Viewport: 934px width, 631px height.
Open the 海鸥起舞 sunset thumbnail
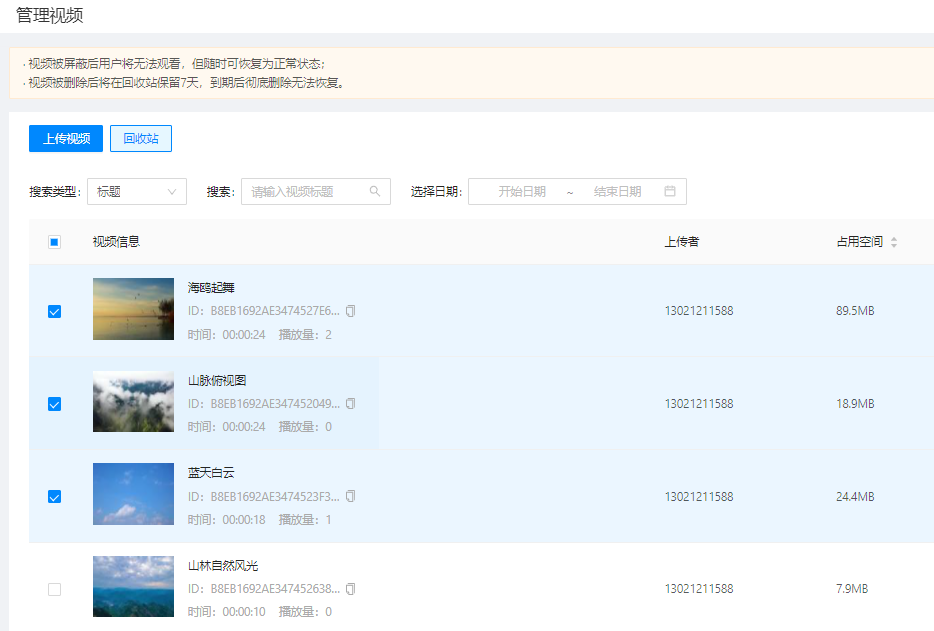(133, 309)
